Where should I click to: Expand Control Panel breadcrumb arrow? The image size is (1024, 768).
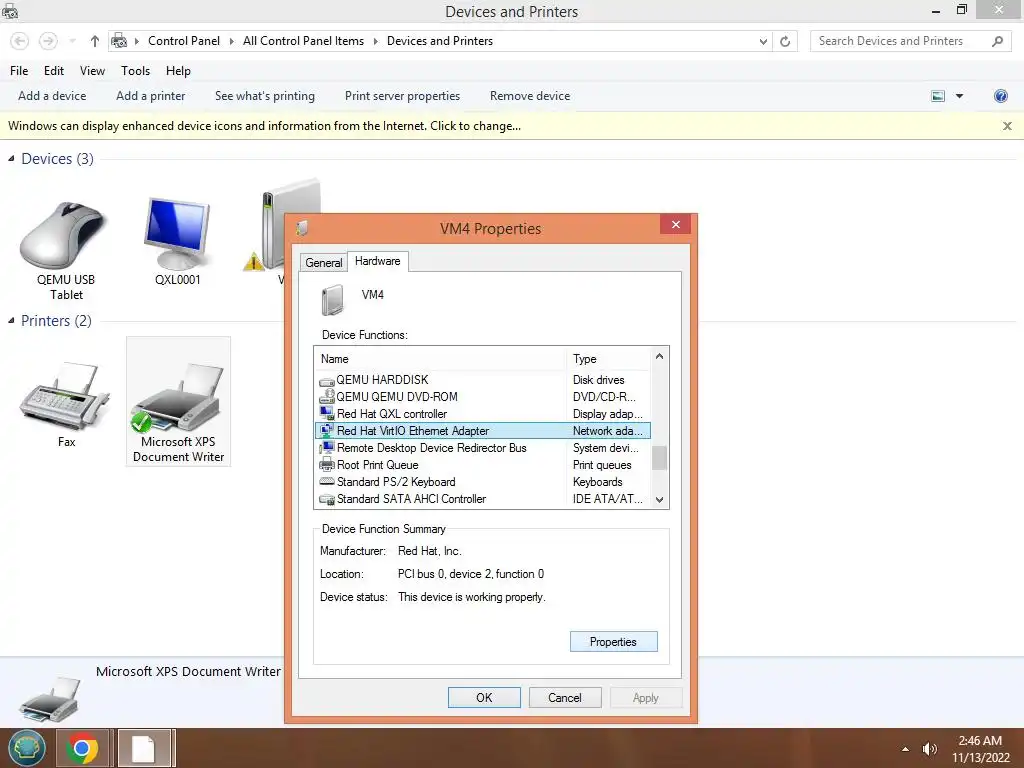point(231,41)
